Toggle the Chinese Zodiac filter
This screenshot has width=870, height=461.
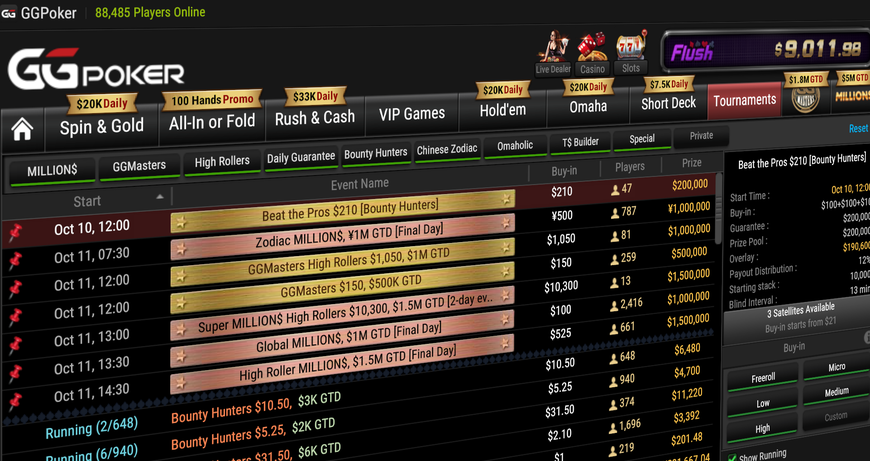pyautogui.click(x=447, y=150)
